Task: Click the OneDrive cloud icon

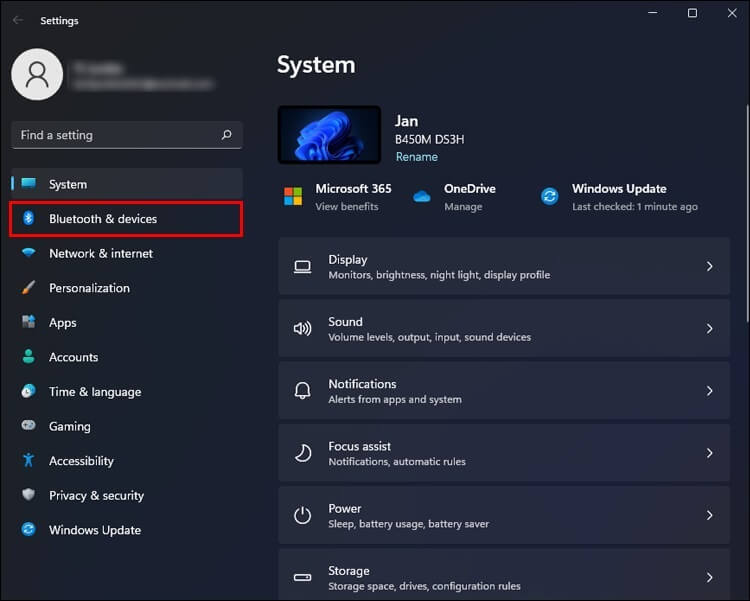Action: click(422, 197)
